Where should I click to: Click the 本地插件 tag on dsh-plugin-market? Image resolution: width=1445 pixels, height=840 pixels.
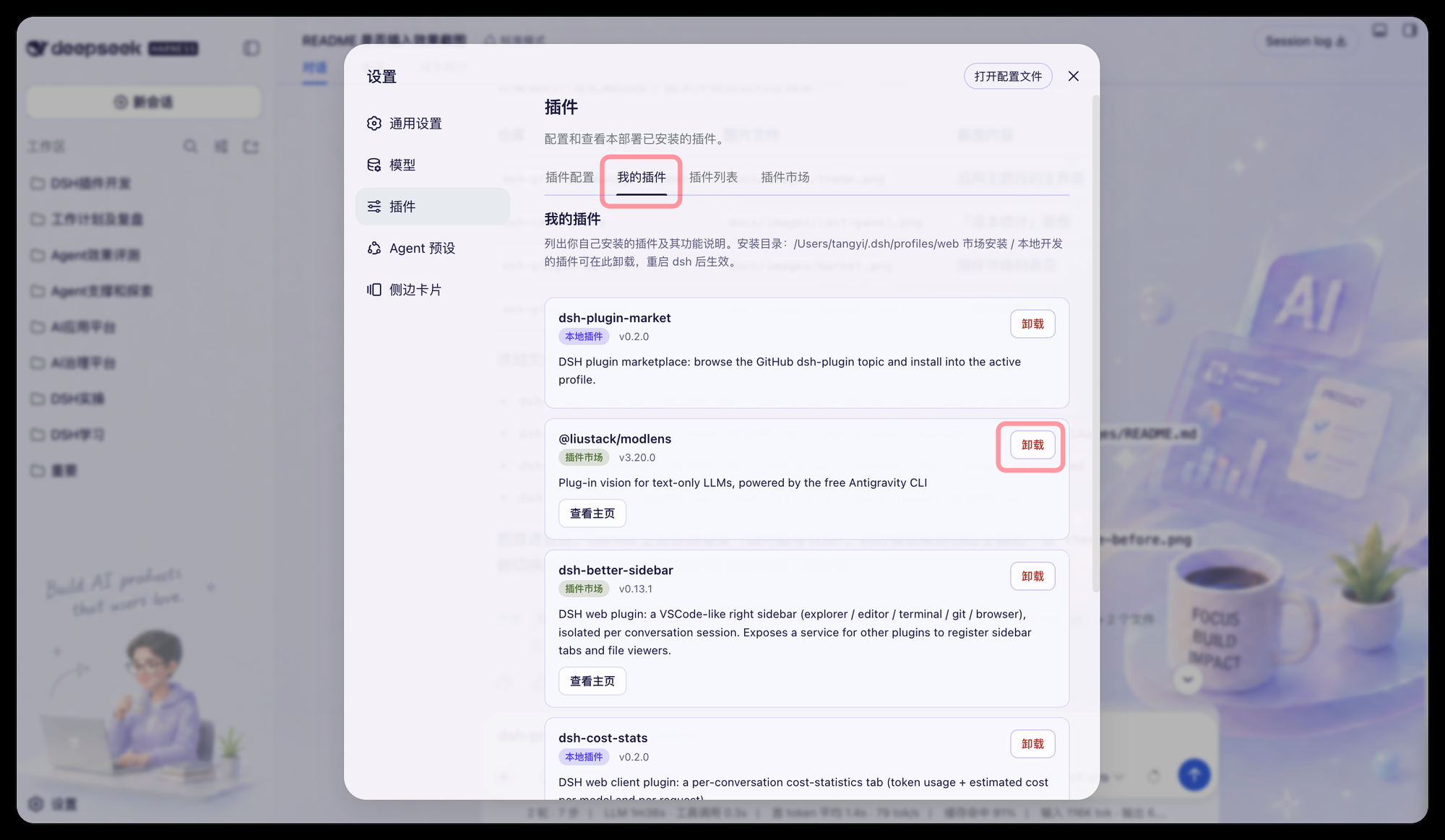(x=584, y=337)
